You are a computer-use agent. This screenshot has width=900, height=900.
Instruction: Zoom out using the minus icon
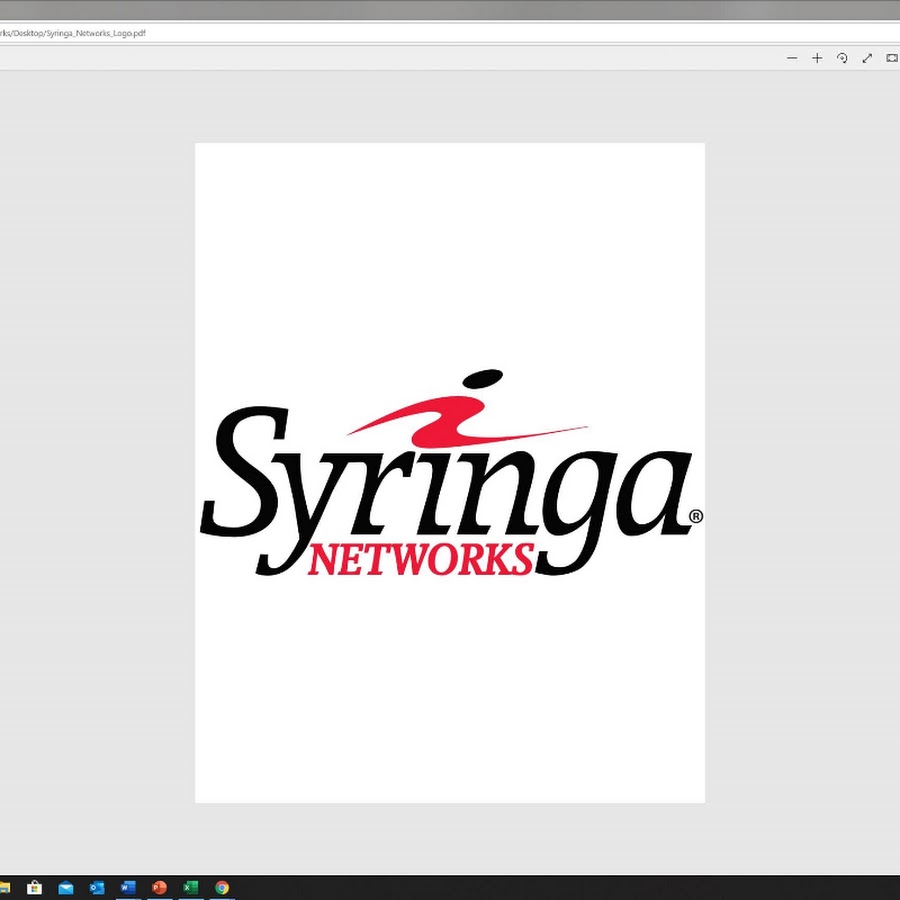(x=792, y=58)
